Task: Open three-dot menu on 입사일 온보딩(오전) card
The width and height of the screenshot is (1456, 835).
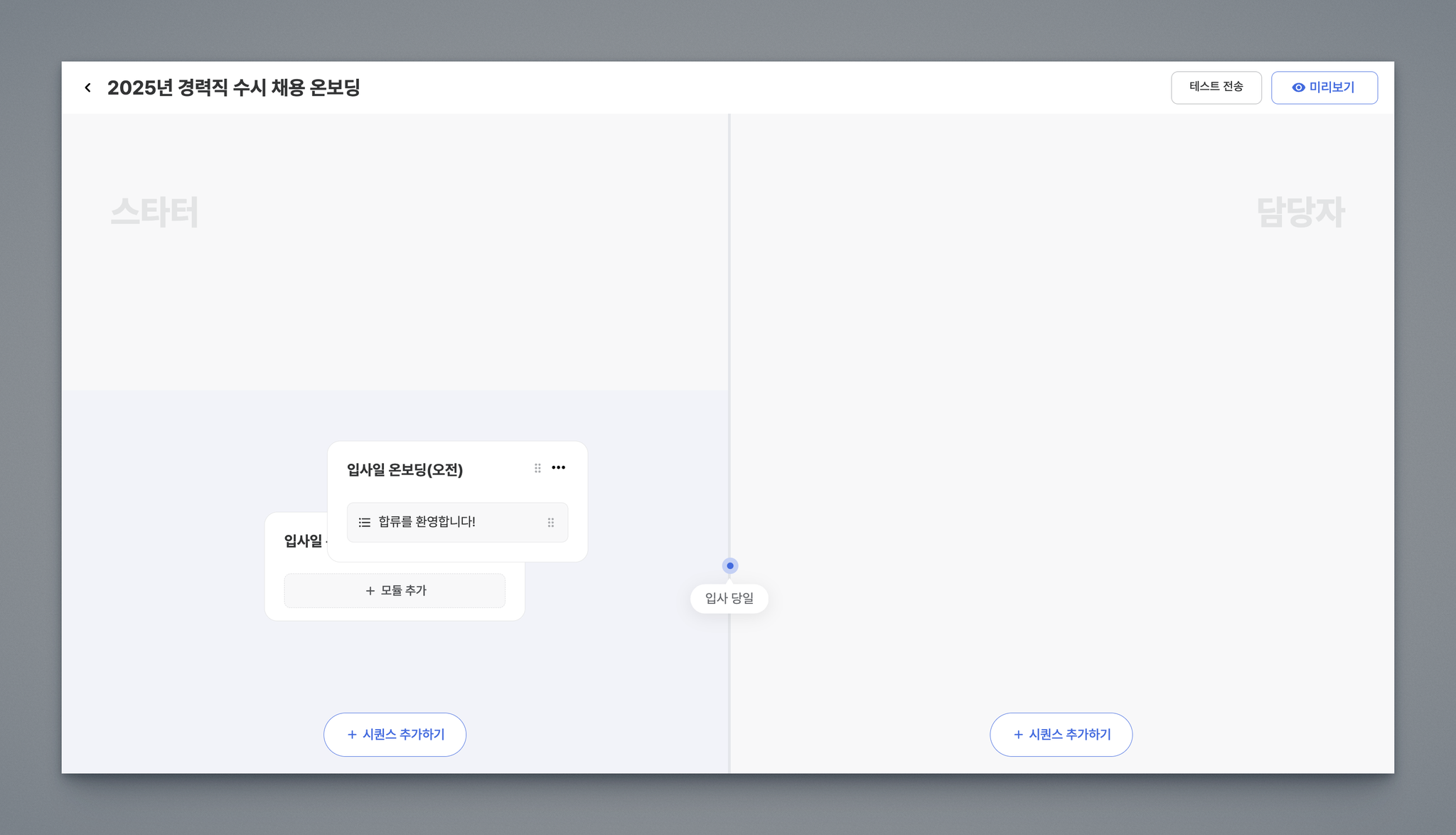Action: pos(559,468)
